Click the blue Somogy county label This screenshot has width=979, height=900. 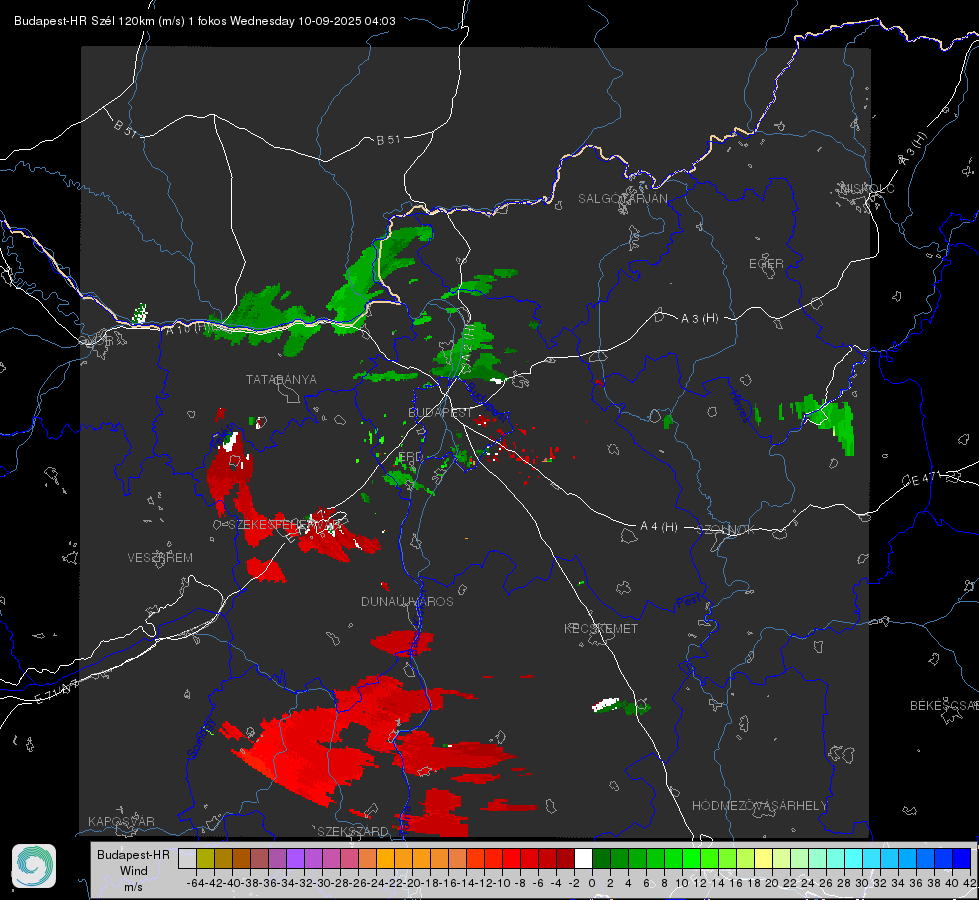tap(201, 739)
